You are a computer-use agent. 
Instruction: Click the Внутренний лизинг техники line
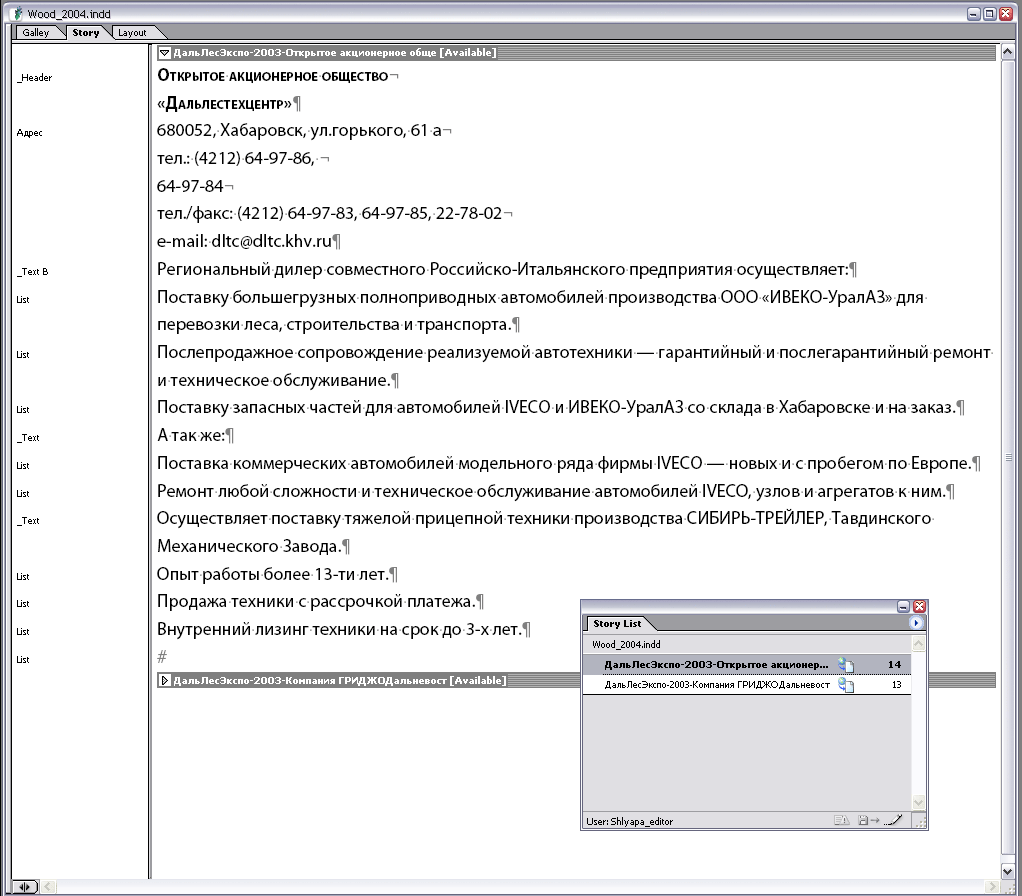click(x=340, y=629)
